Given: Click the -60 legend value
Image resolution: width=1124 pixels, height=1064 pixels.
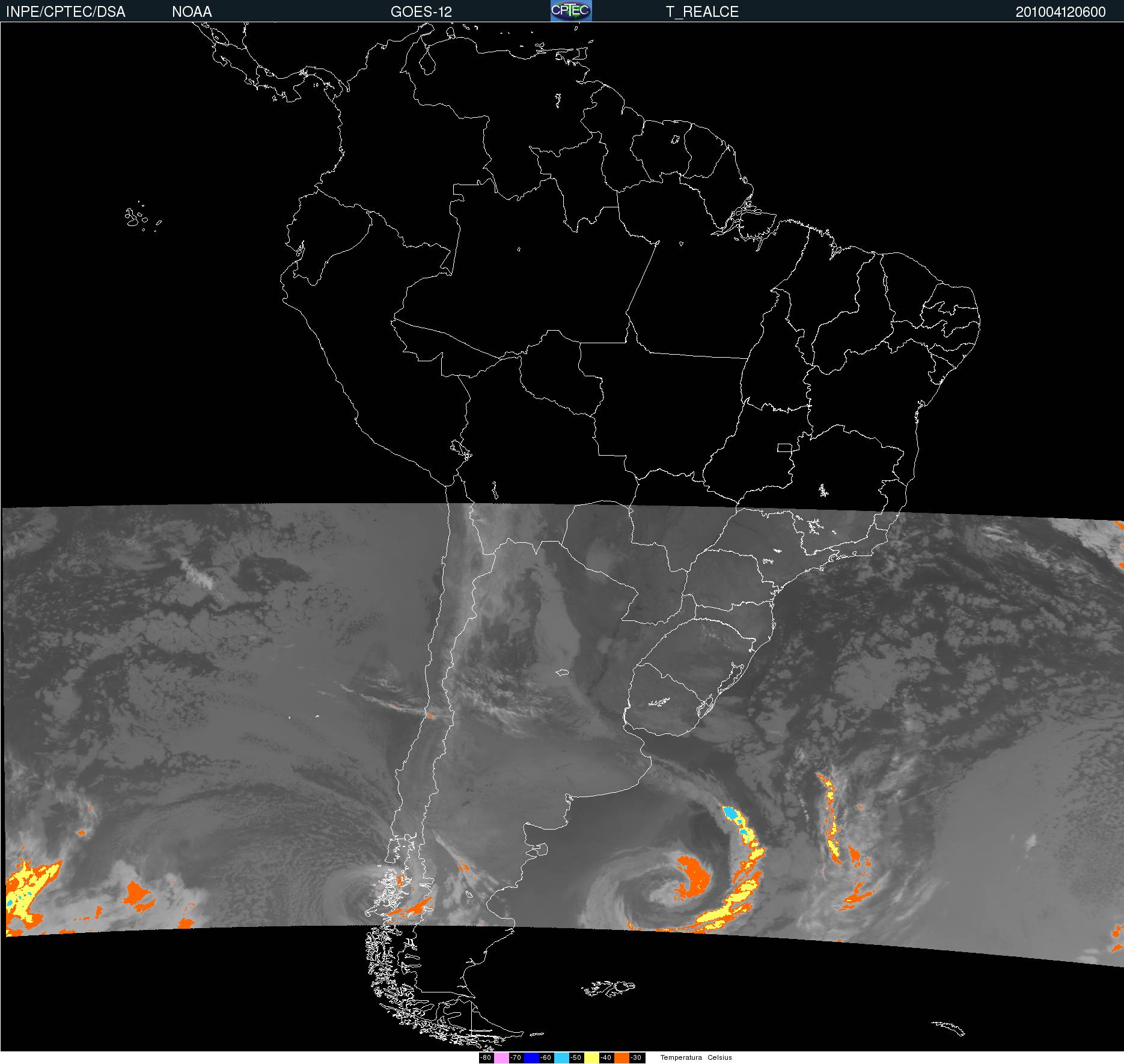Looking at the screenshot, I should pos(546,1057).
